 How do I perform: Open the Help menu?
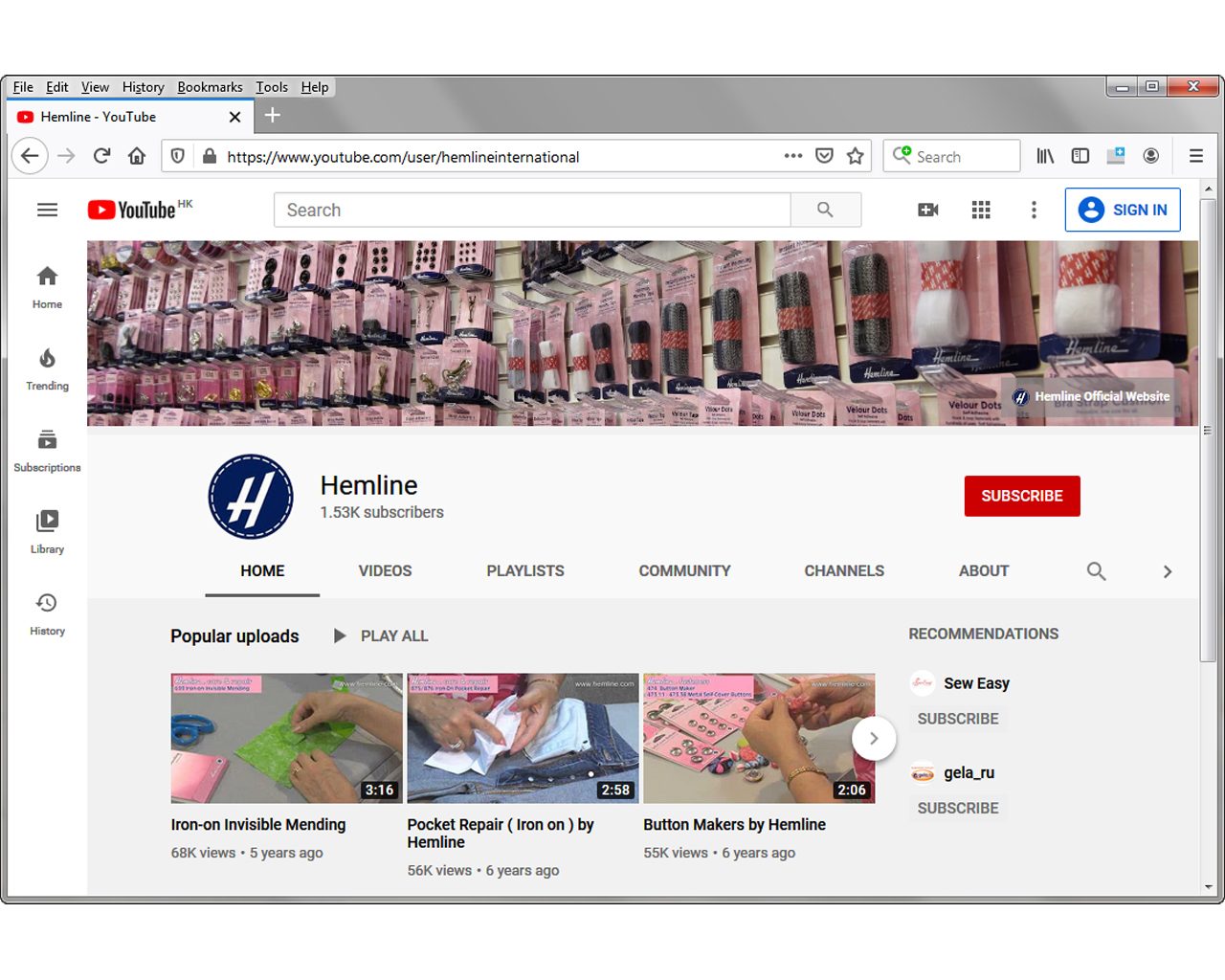(x=315, y=87)
